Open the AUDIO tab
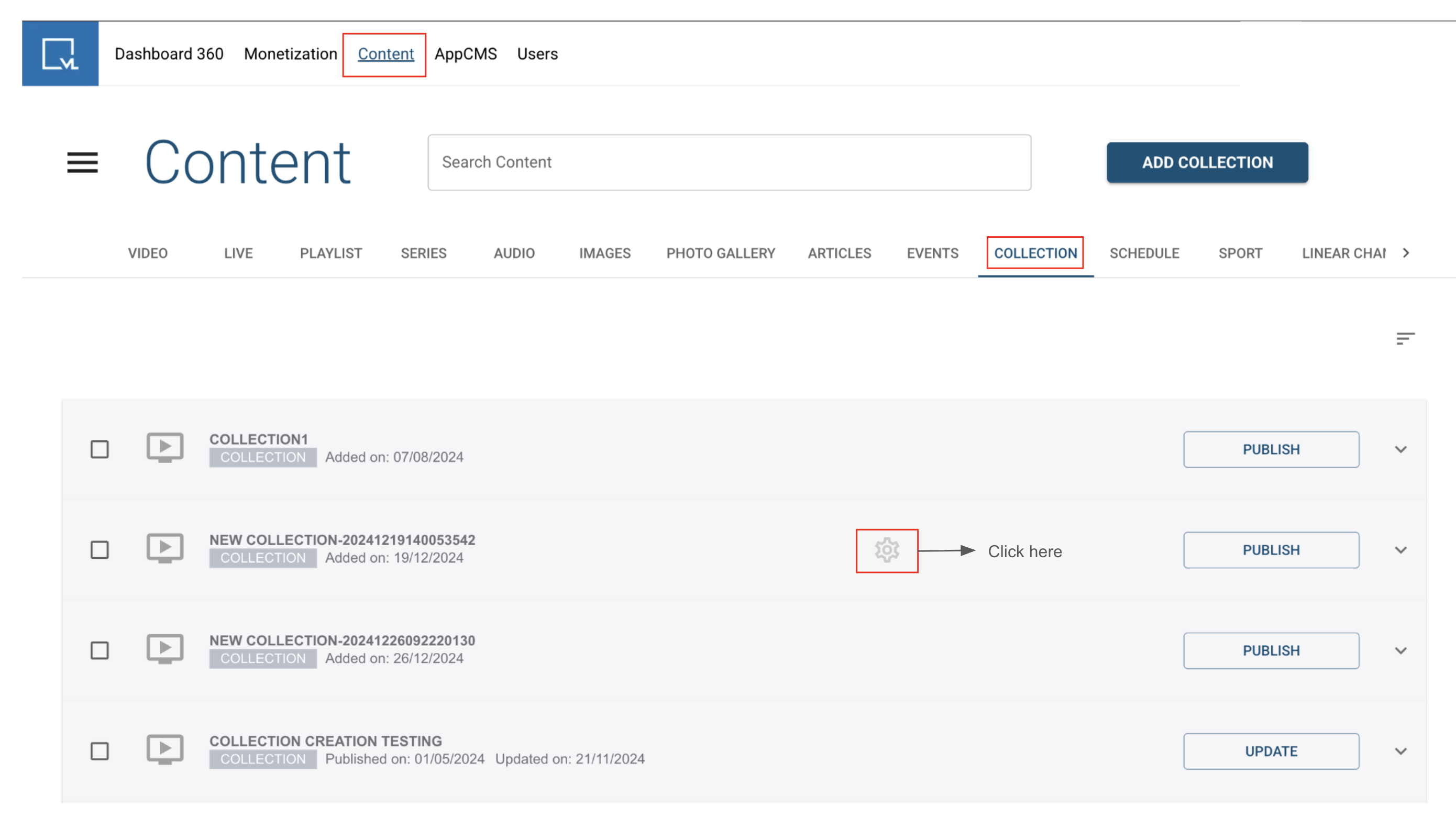This screenshot has height=818, width=1456. click(x=514, y=253)
